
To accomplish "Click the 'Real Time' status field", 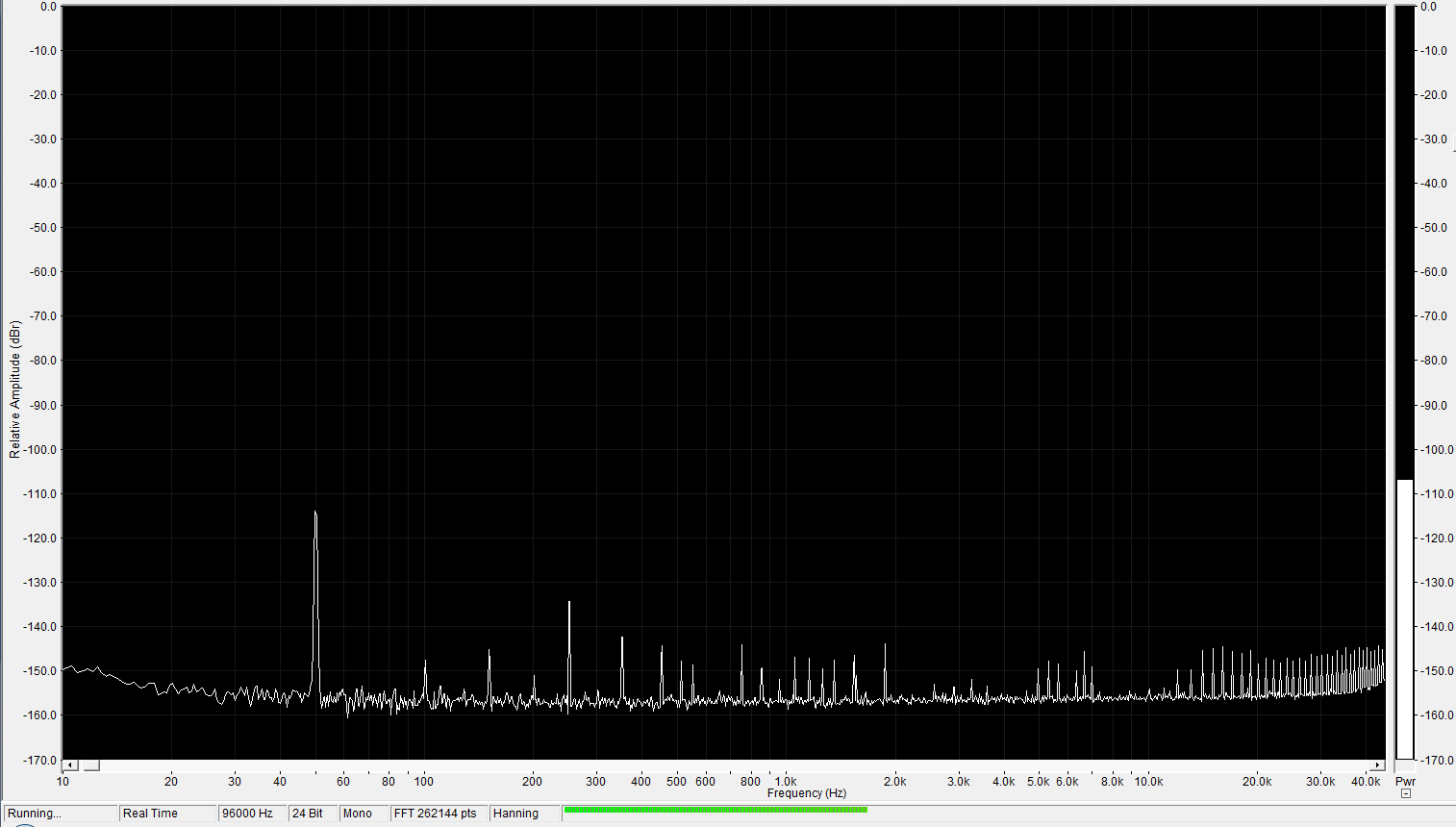I will point(167,814).
